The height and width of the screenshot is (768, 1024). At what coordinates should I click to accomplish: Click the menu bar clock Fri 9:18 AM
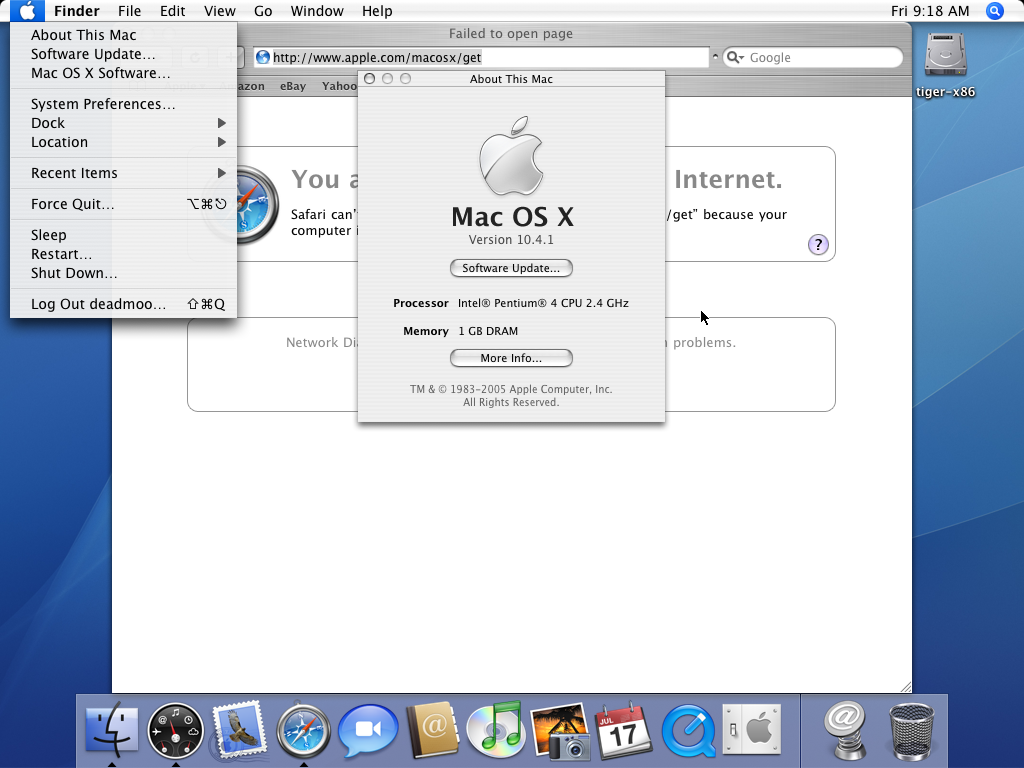tap(930, 11)
